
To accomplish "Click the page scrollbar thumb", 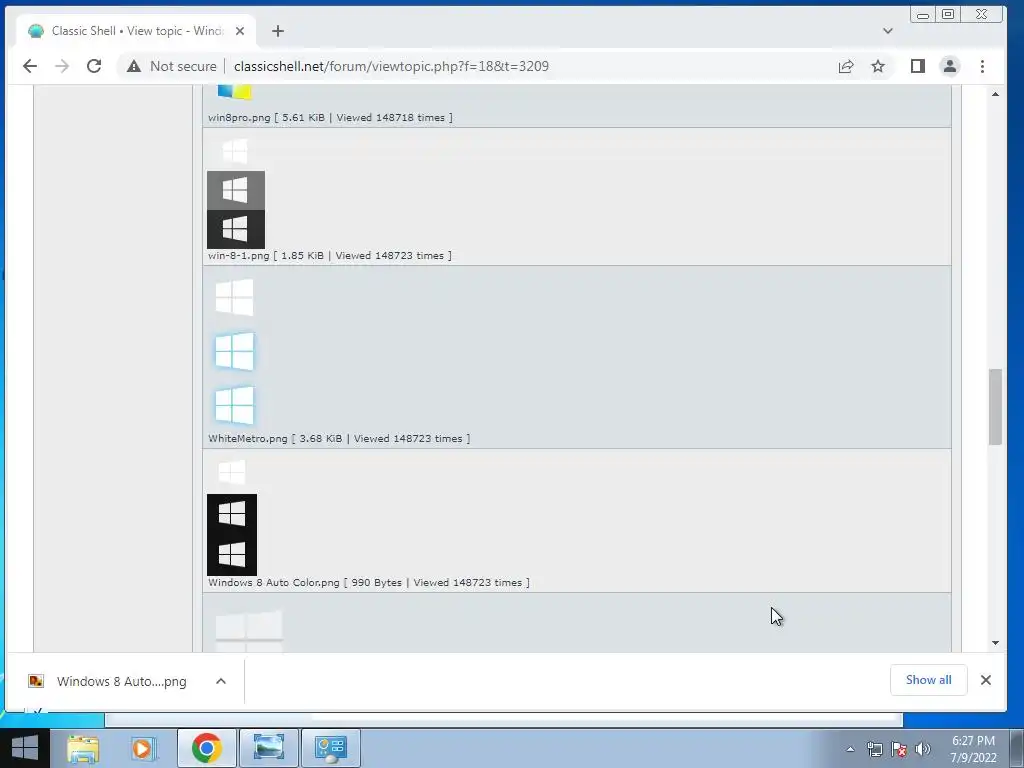I will click(x=995, y=406).
